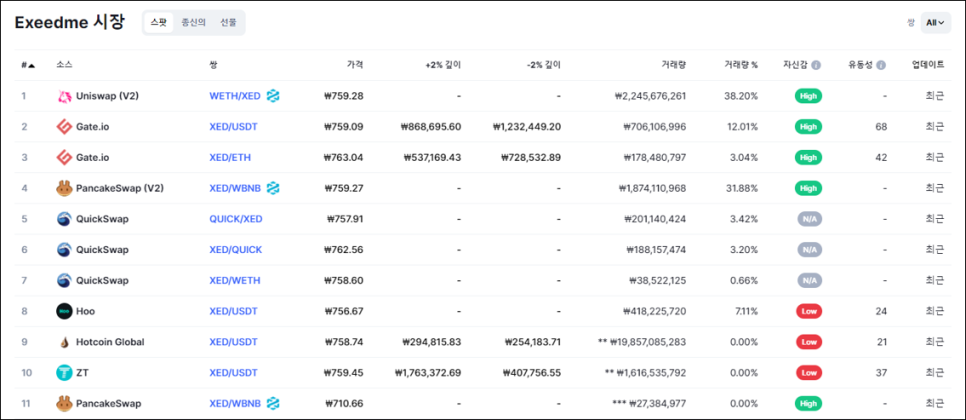Viewport: 966px width, 420px height.
Task: Click the Hotcoin Global flame icon
Action: coord(64,342)
